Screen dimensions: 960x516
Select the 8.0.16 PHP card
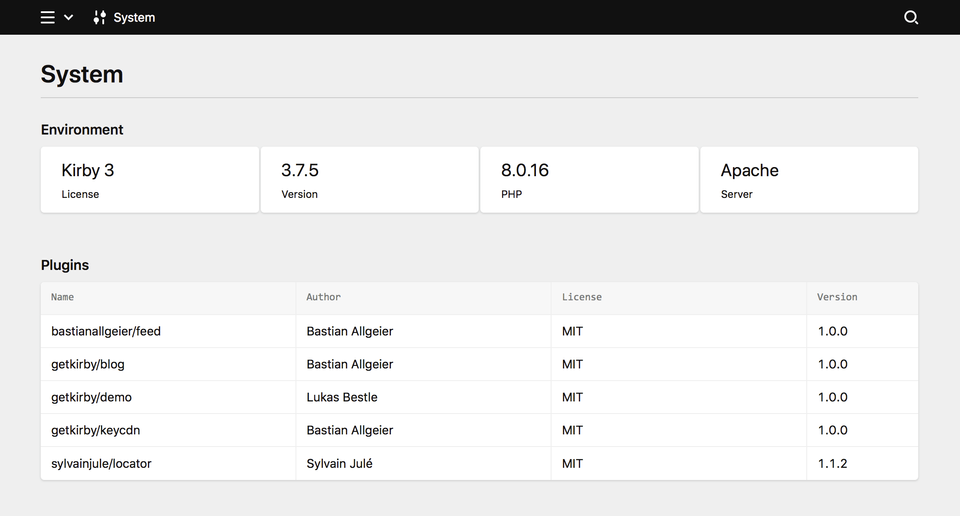pyautogui.click(x=590, y=180)
